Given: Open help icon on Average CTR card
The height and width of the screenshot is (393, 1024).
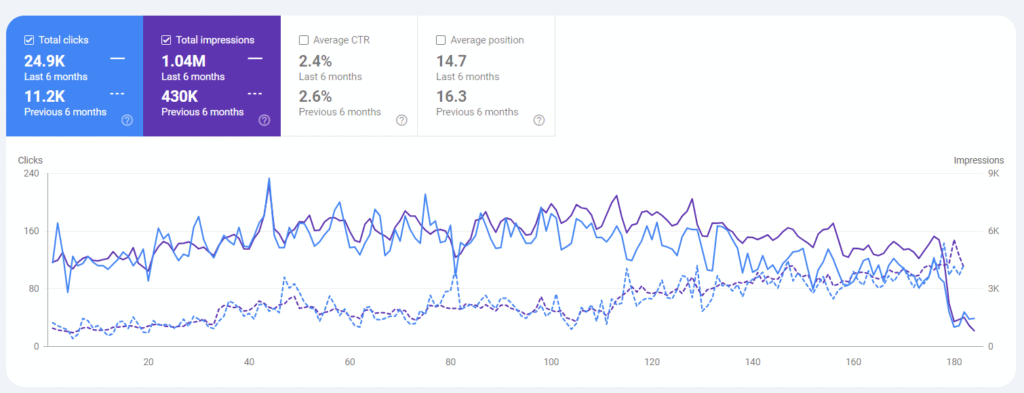Looking at the screenshot, I should tap(402, 120).
